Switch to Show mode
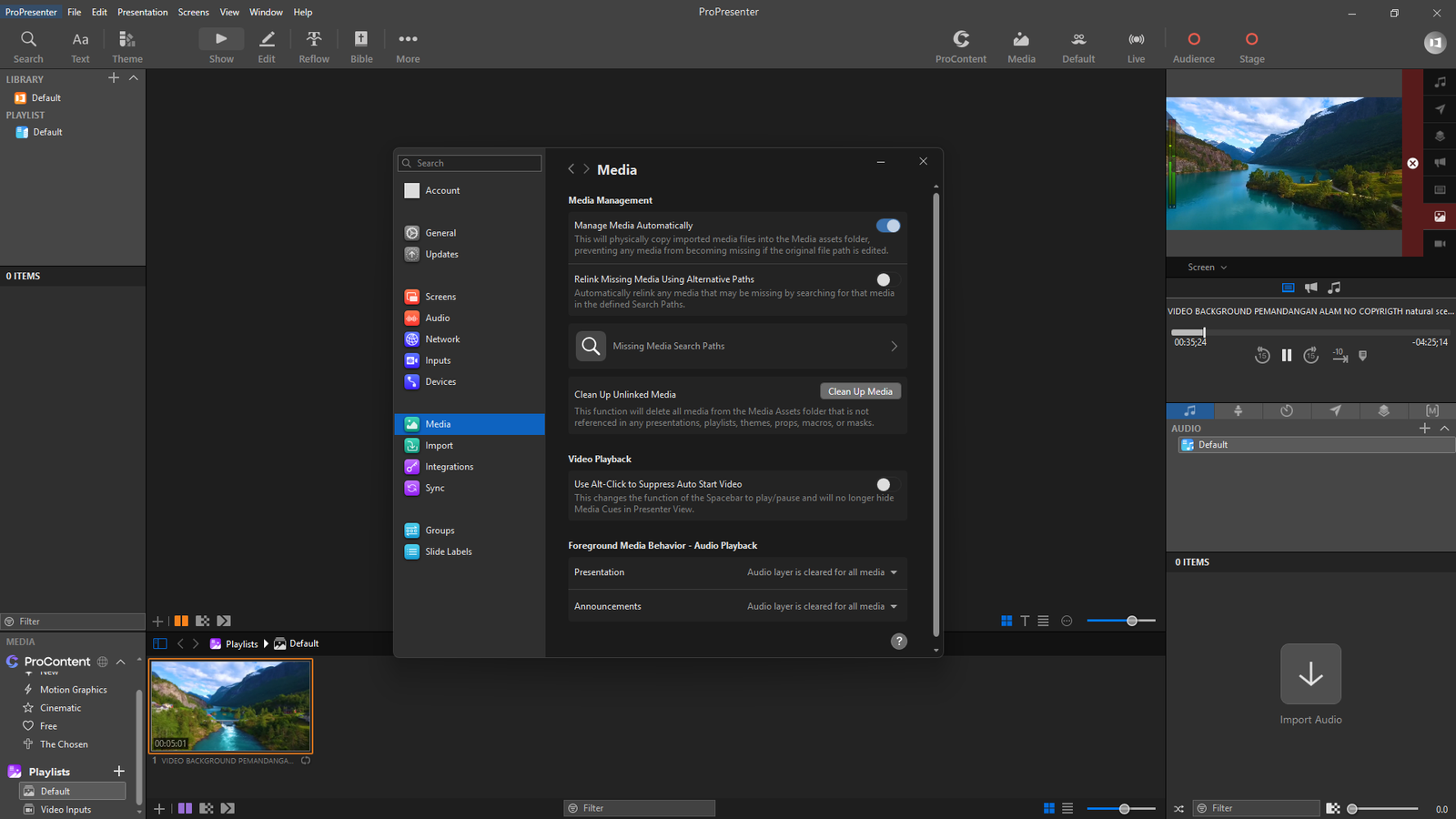The image size is (1456, 819). click(x=221, y=46)
